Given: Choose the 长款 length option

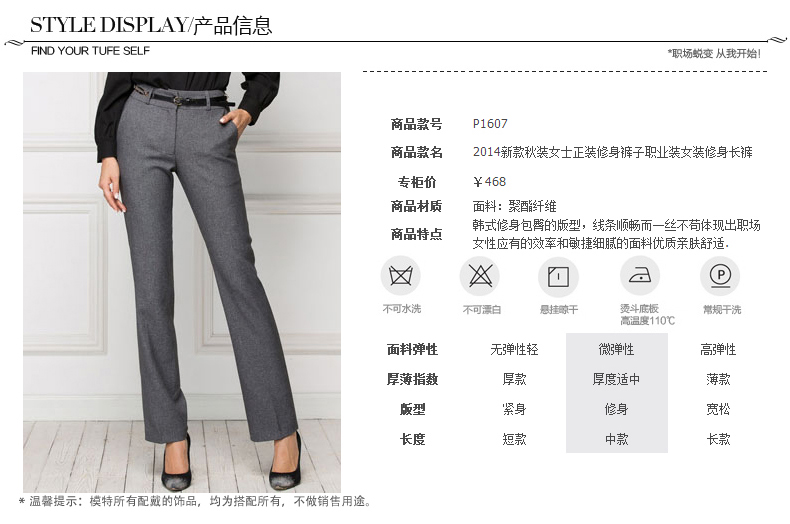Looking at the screenshot, I should point(718,439).
